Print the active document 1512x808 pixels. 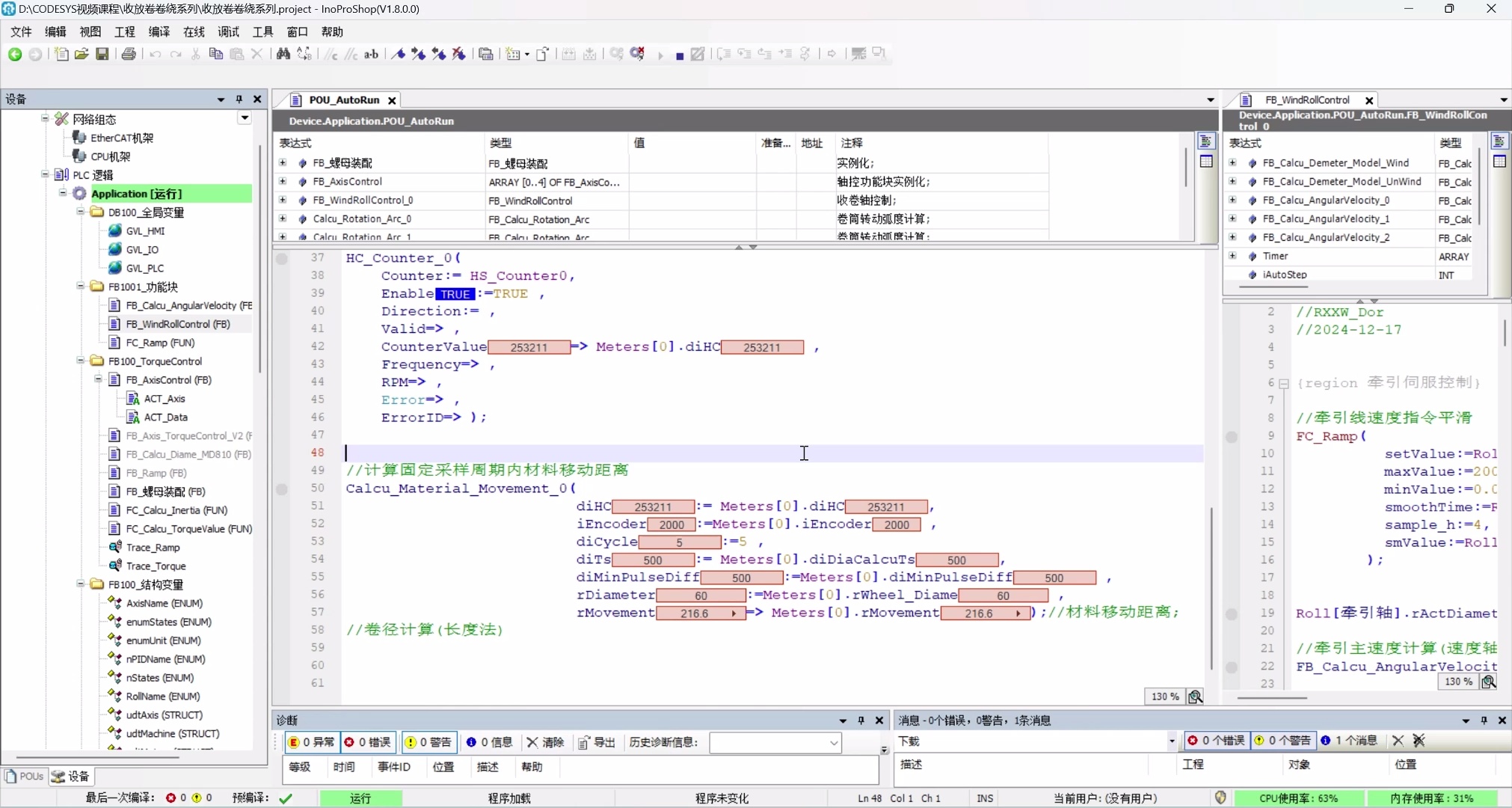click(x=129, y=54)
